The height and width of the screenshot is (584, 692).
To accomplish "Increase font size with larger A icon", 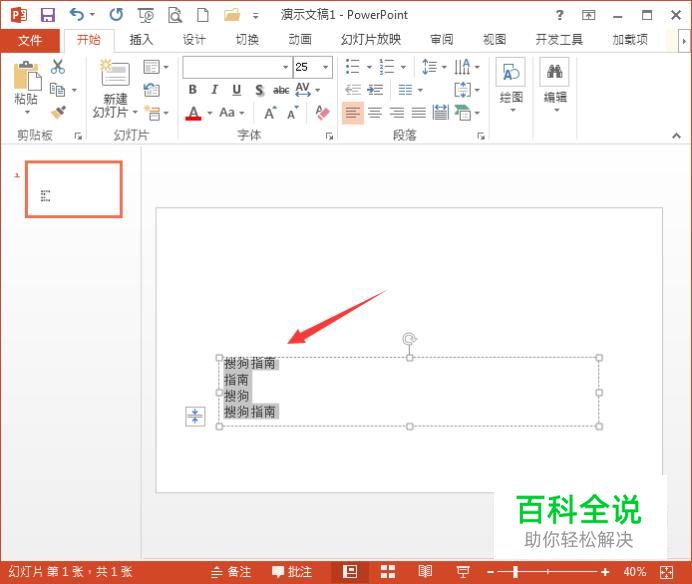I will (x=271, y=113).
